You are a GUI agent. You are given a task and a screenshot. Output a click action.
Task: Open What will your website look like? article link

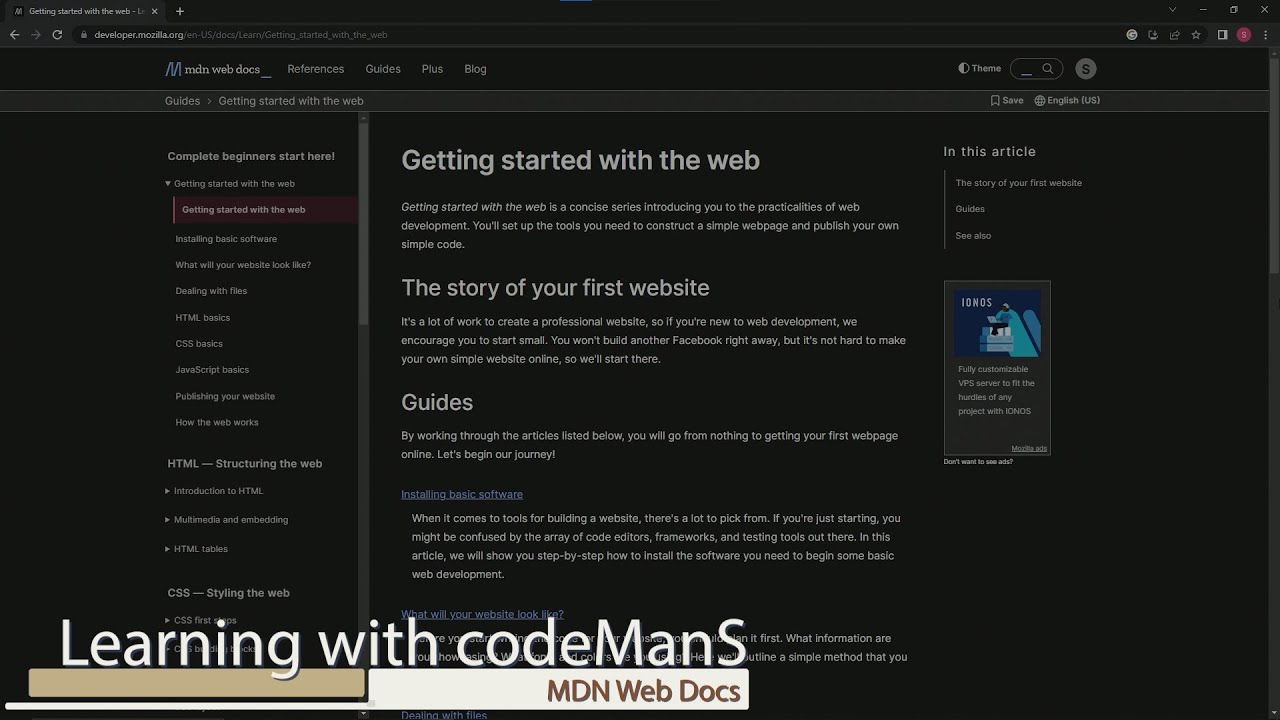(x=482, y=614)
